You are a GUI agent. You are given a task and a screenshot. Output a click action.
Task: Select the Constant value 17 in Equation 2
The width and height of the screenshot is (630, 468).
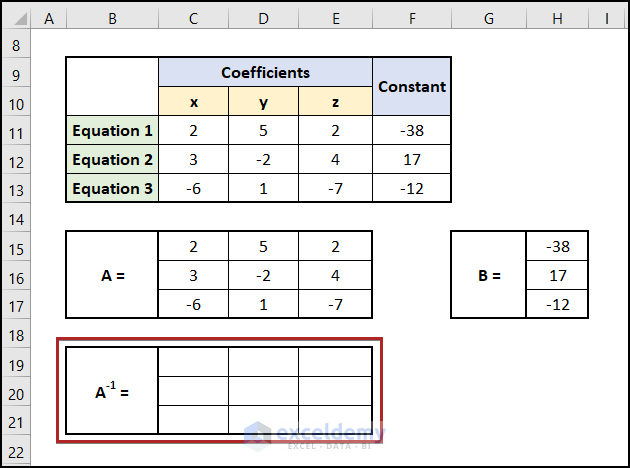(411, 160)
